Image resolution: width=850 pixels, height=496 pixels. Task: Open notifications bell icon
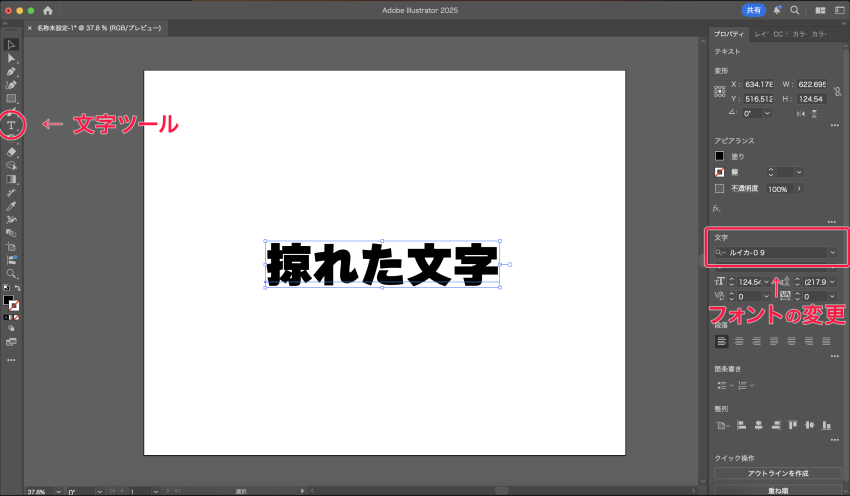777,10
